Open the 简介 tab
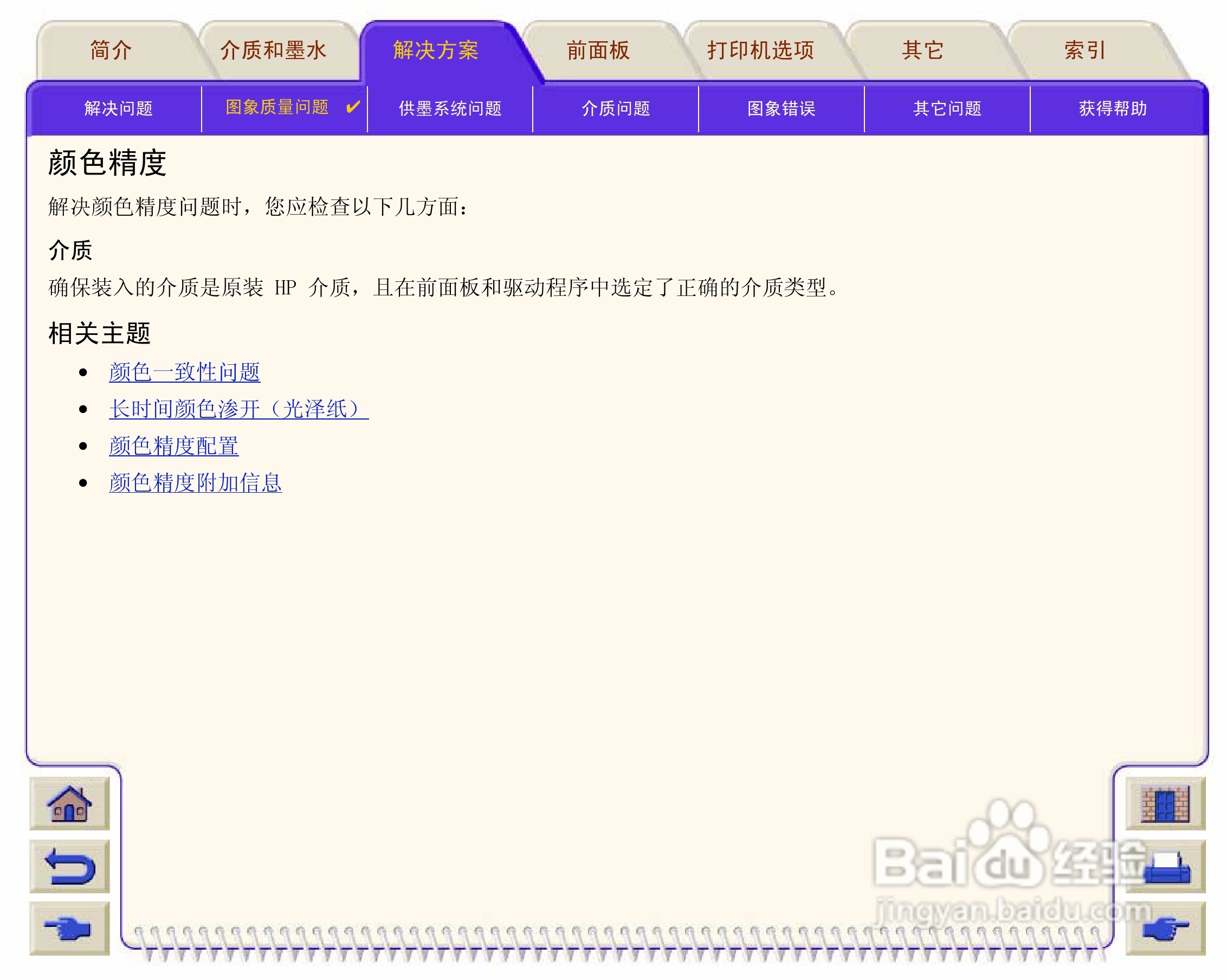 111,50
